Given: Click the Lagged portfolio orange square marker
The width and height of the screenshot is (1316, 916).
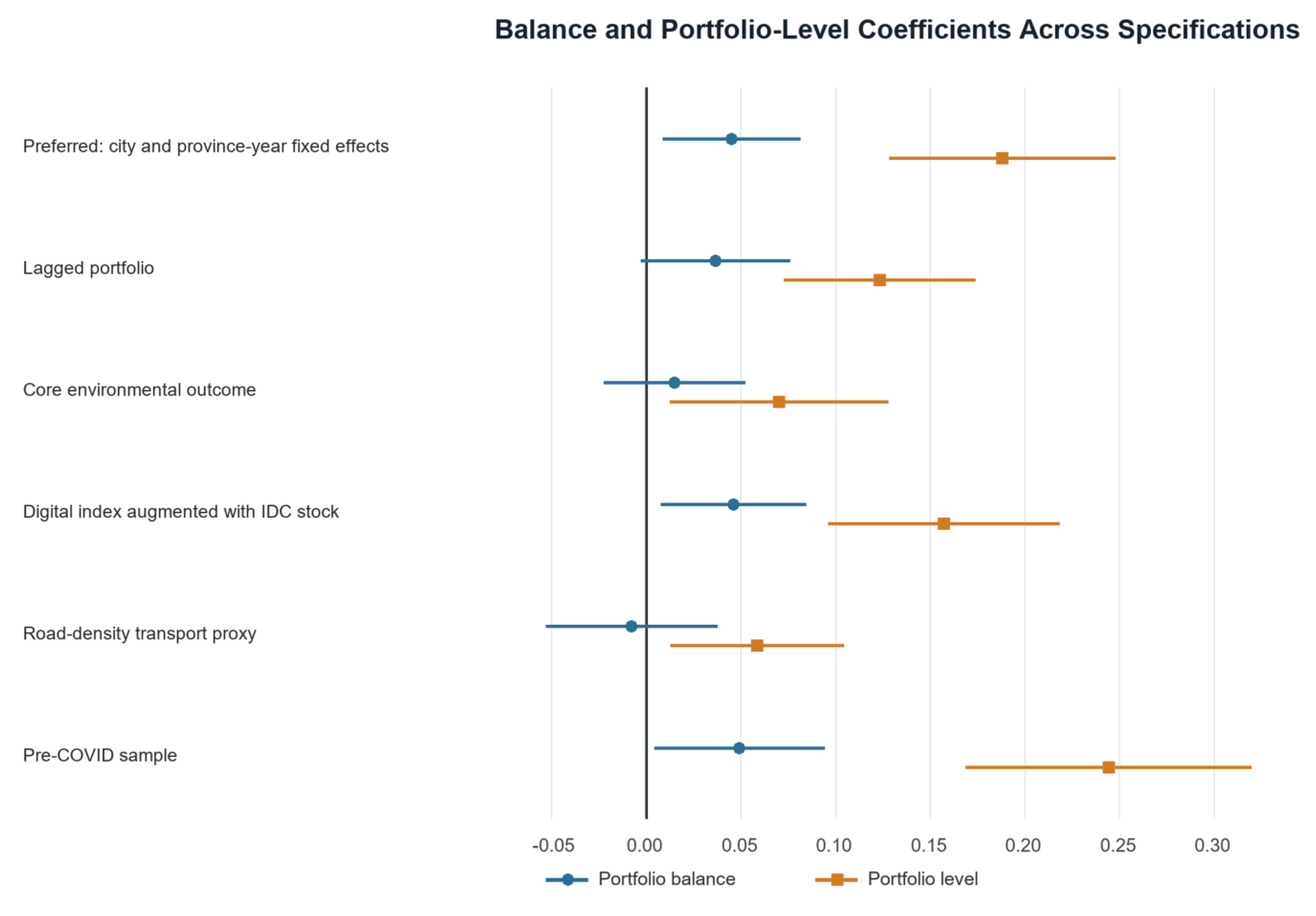Looking at the screenshot, I should click(879, 280).
